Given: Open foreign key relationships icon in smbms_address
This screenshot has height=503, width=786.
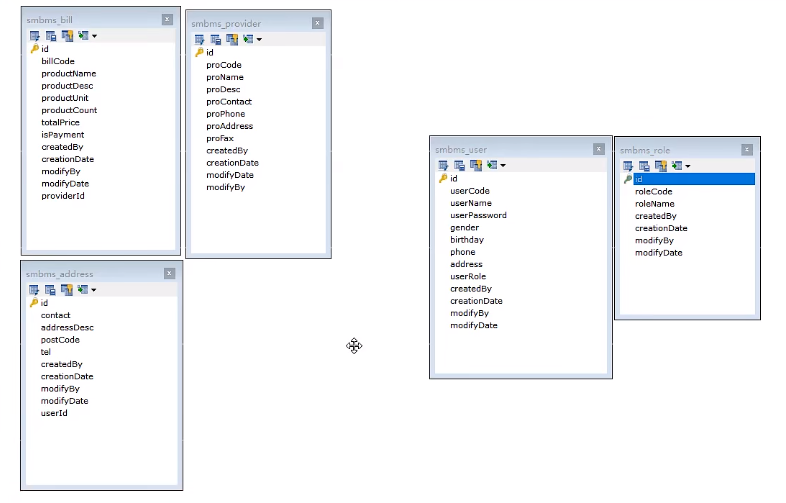Looking at the screenshot, I should (x=67, y=289).
